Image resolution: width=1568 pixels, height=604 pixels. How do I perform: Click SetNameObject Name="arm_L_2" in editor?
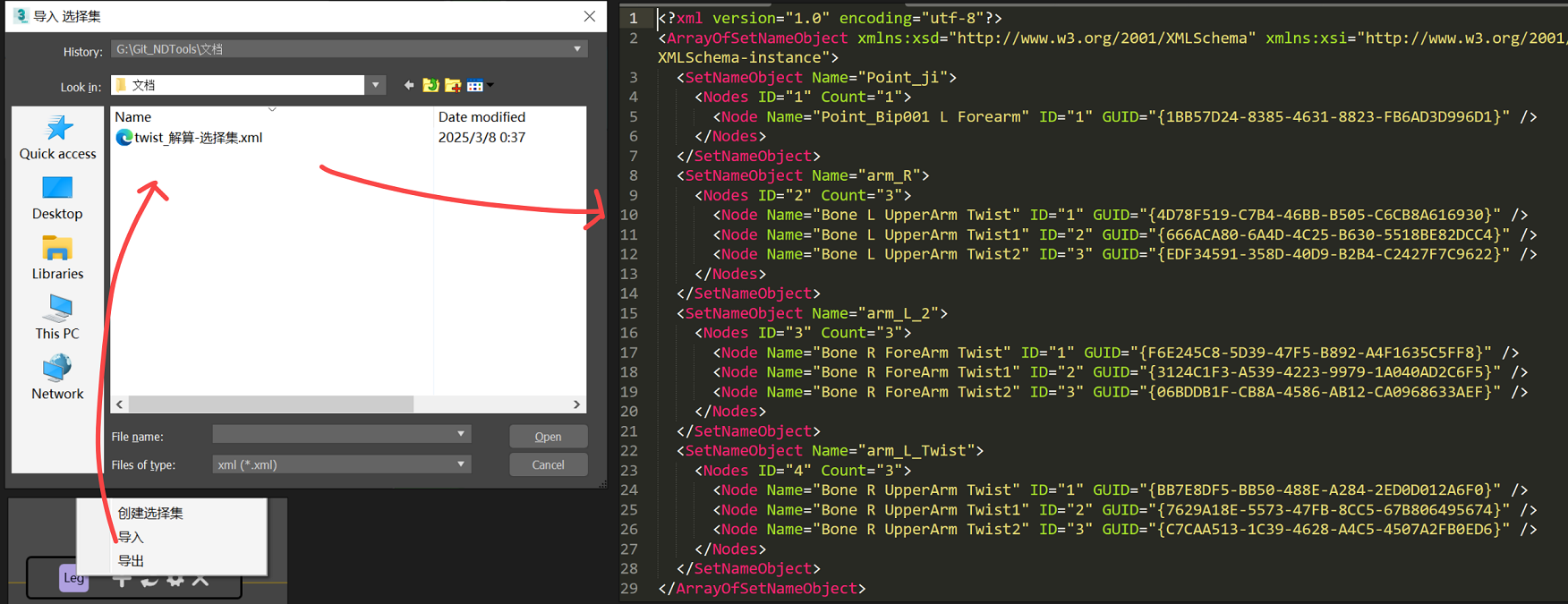812,314
